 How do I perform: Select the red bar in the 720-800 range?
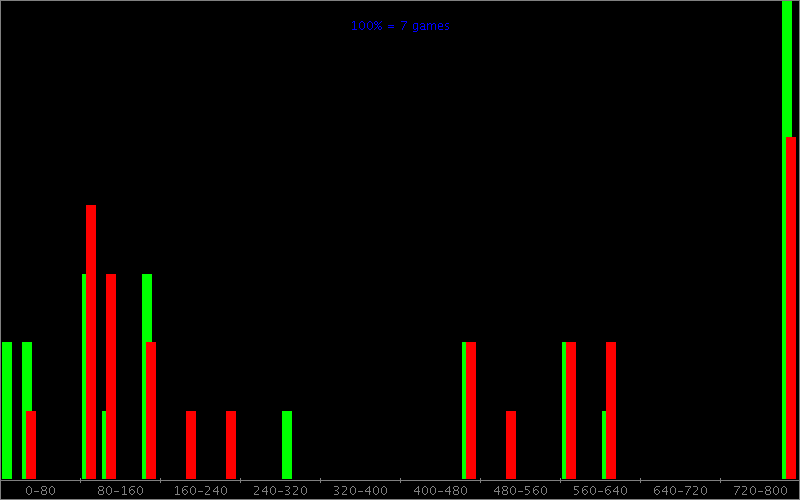pos(791,308)
